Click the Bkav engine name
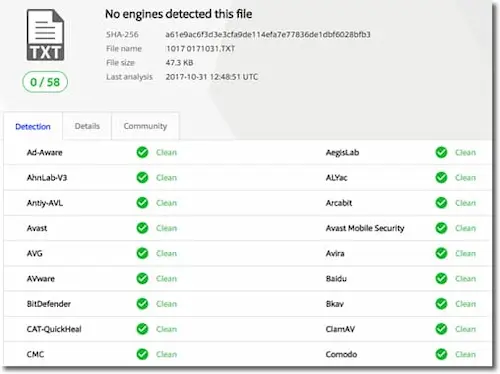This screenshot has height=374, width=500. 335,304
